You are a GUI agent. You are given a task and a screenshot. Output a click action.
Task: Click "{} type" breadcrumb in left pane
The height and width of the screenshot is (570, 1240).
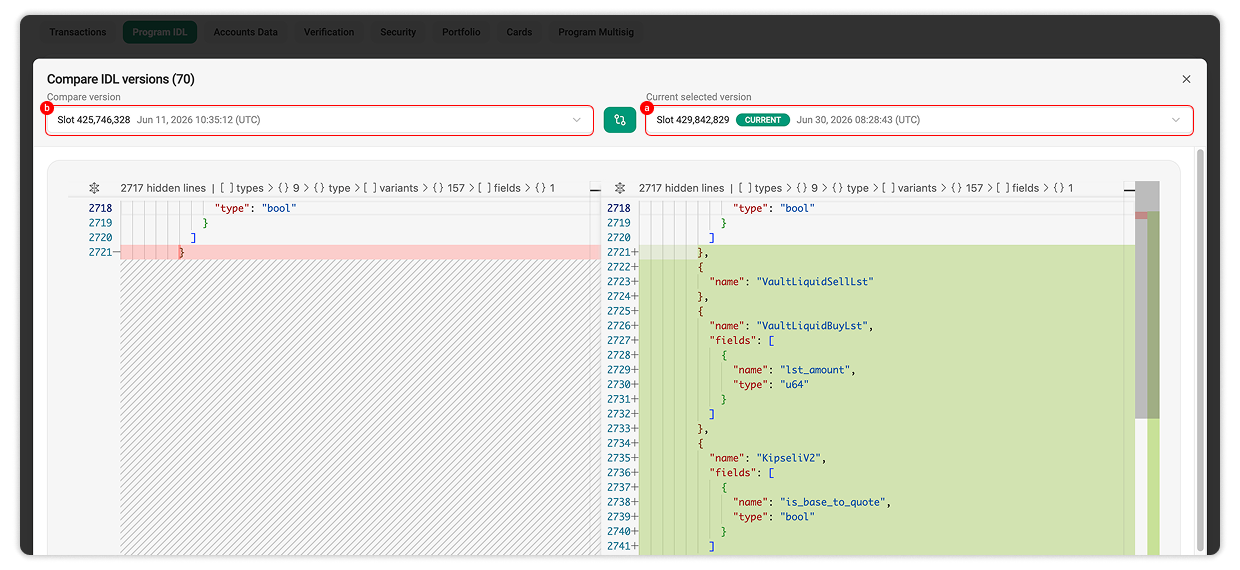(331, 188)
